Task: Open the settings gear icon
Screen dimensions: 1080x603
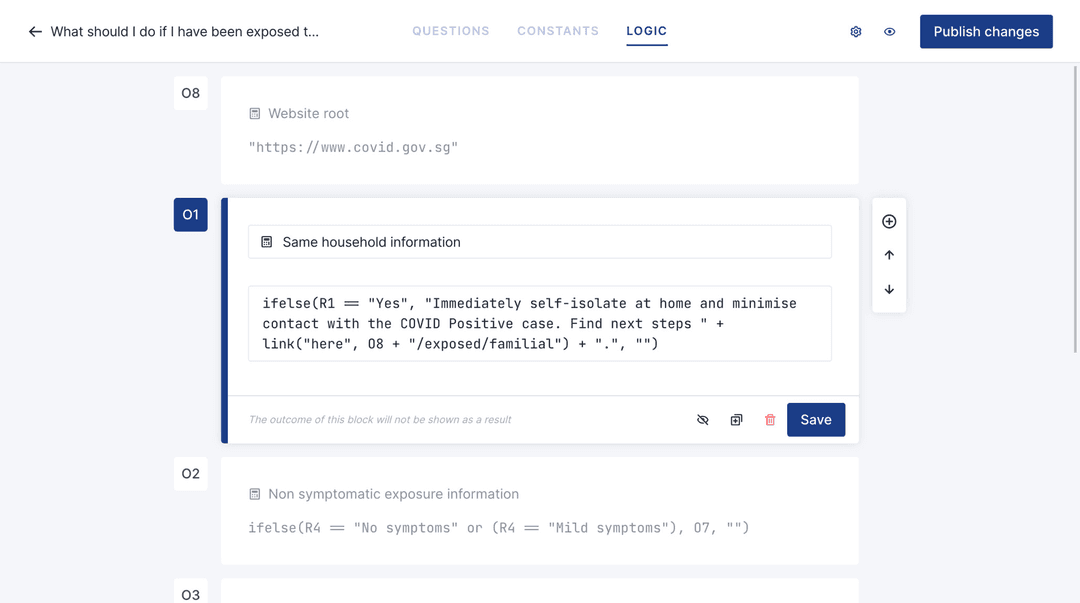Action: coord(855,32)
